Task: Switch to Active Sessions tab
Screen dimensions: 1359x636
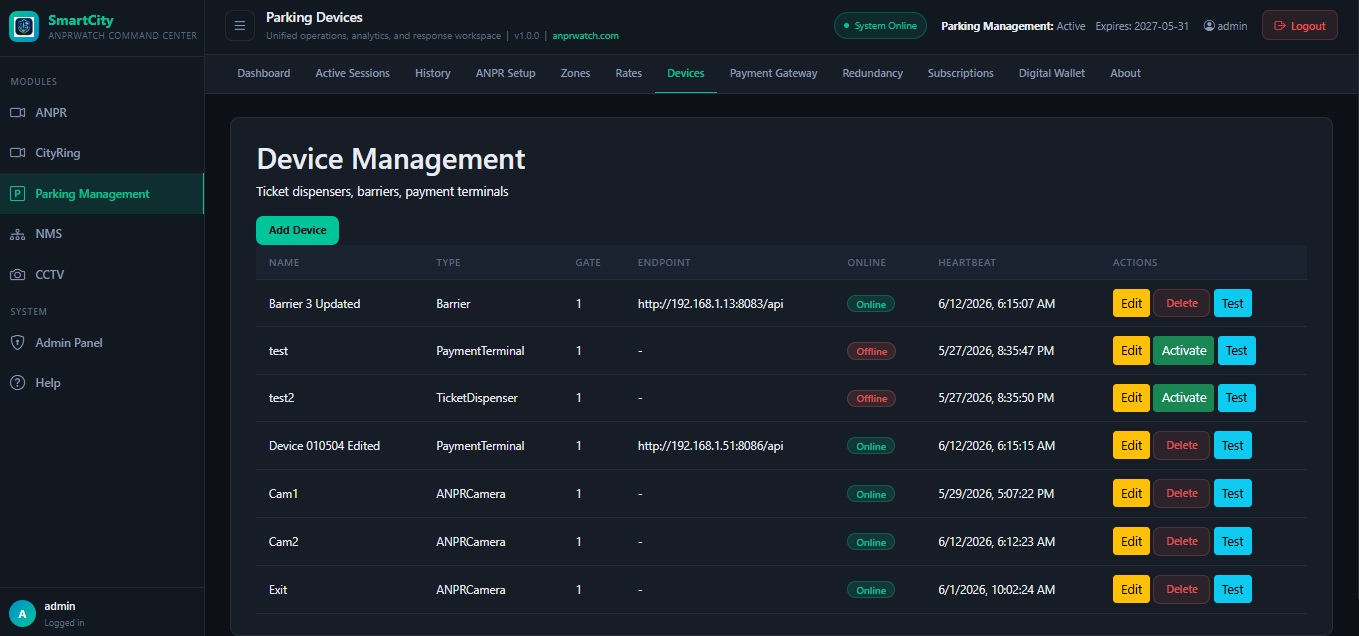Action: pos(353,73)
